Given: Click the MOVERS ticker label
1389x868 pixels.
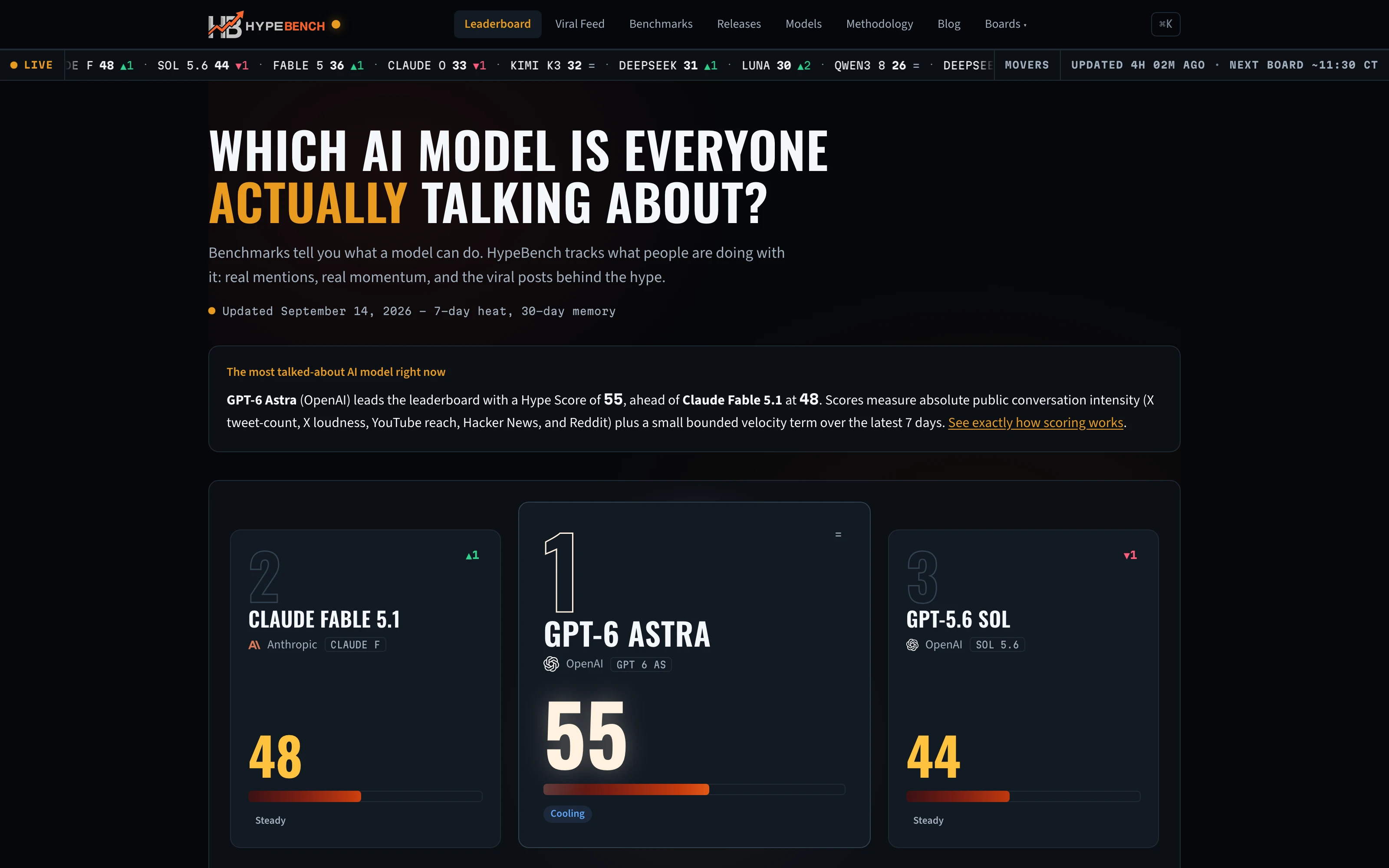Looking at the screenshot, I should pyautogui.click(x=1027, y=65).
